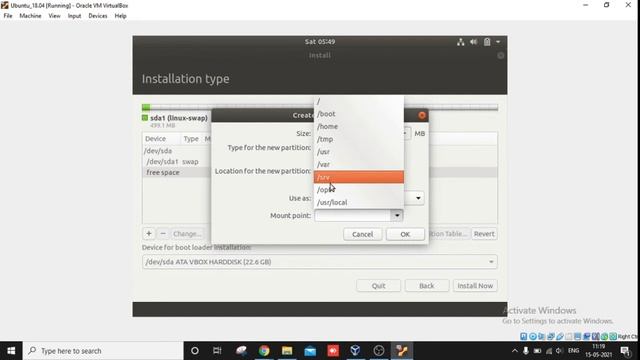This screenshot has height=360, width=640.
Task: Click the sda1 (linux-swap) legend entry
Action: 175,118
